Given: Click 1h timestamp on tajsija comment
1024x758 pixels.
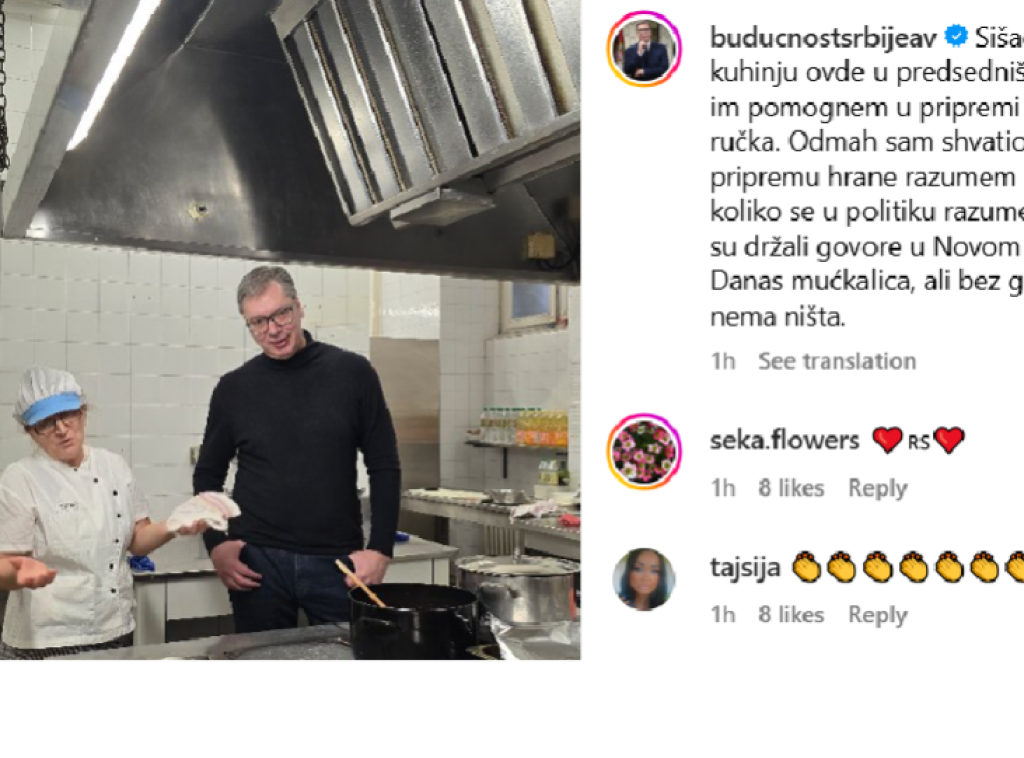Looking at the screenshot, I should click(723, 615).
